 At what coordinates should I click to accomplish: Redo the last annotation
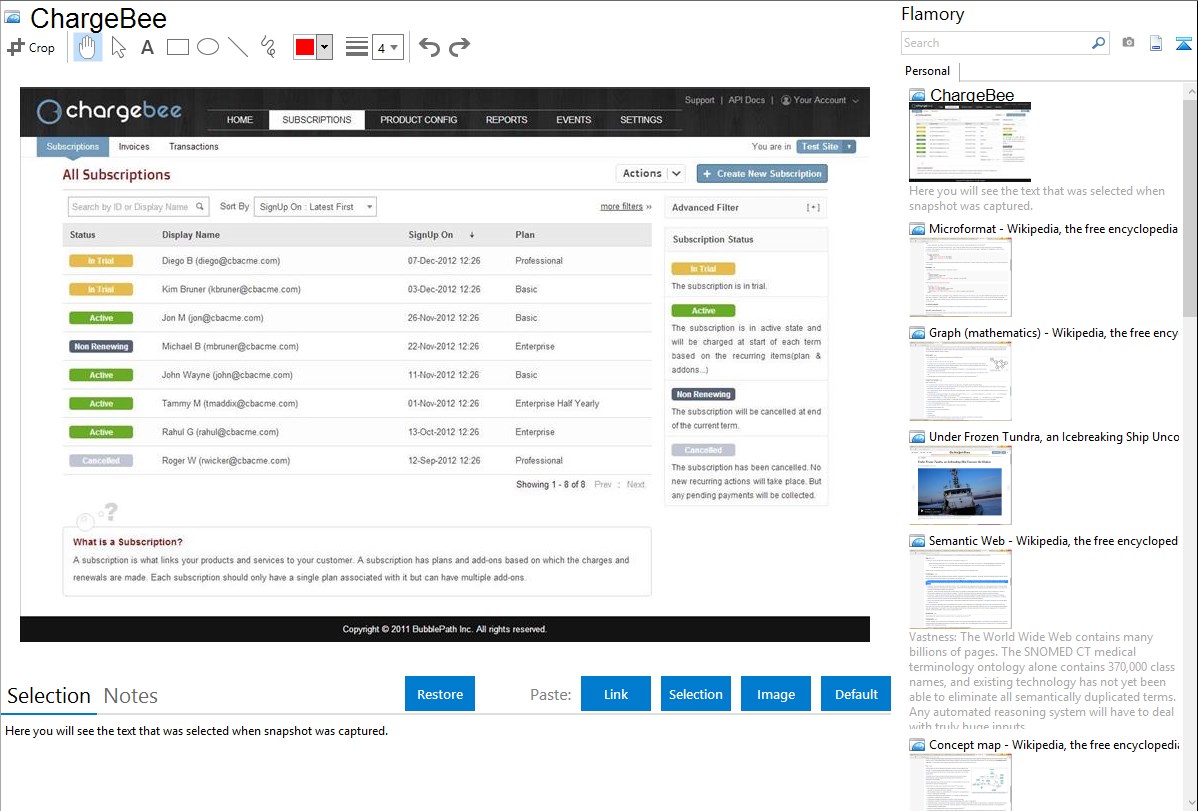coord(459,47)
